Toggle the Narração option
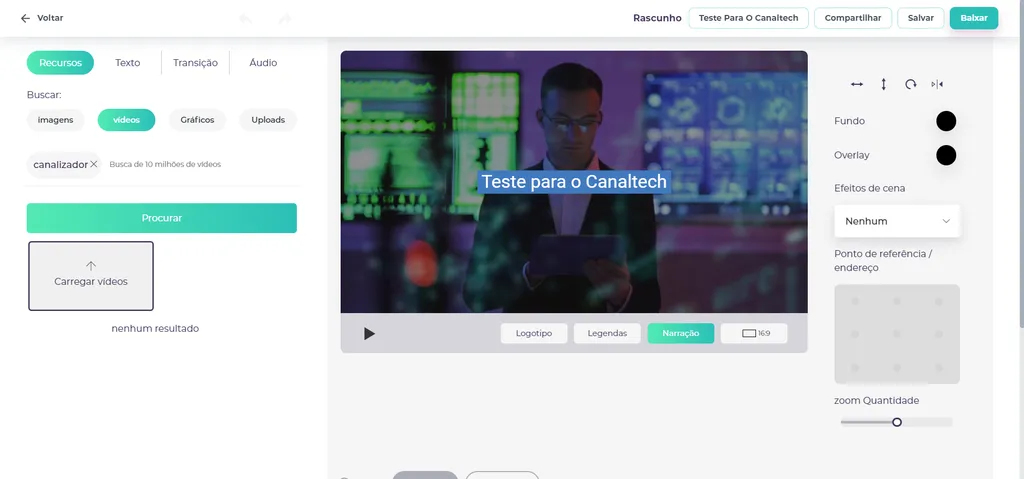 [681, 333]
